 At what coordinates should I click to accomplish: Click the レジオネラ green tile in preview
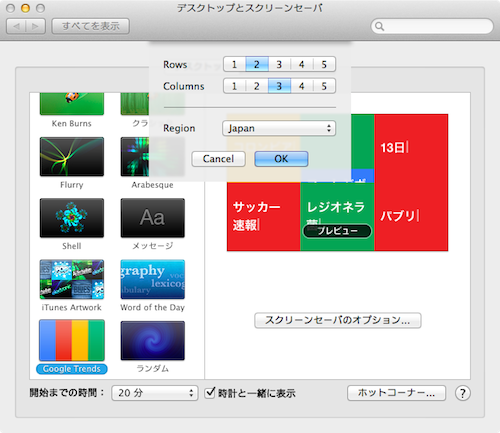[337, 217]
